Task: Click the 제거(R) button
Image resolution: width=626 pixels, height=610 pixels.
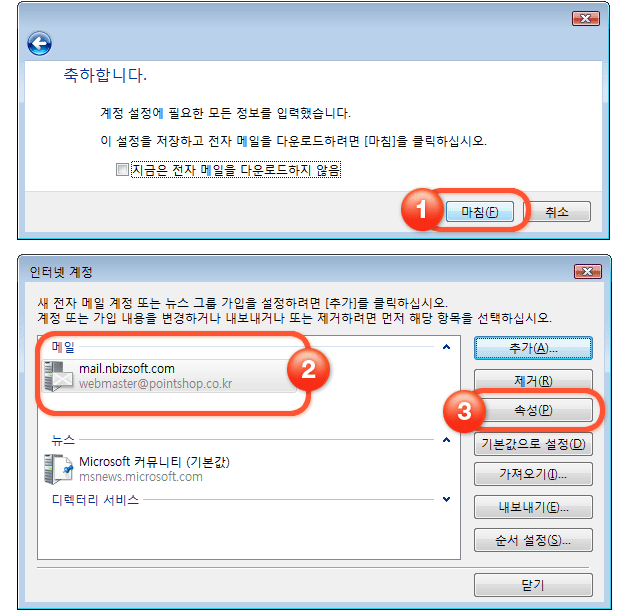Action: 533,381
